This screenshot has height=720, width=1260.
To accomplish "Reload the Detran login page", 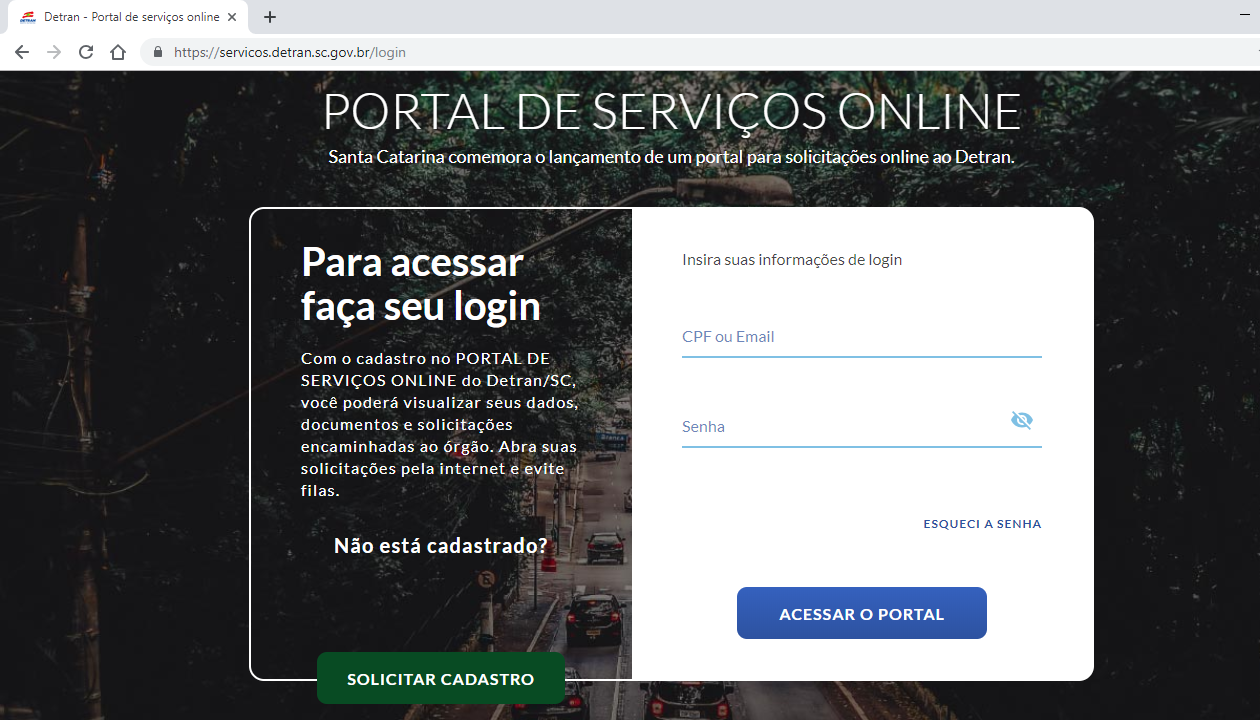I will click(x=85, y=51).
